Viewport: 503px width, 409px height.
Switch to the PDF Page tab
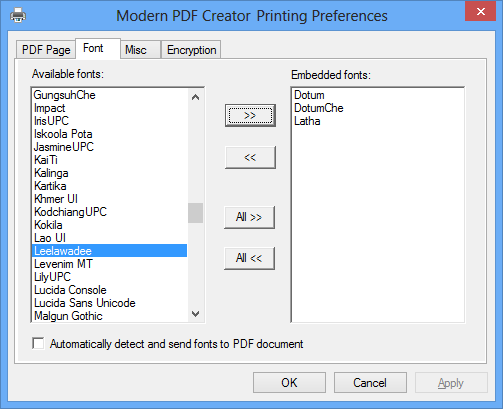click(x=46, y=50)
